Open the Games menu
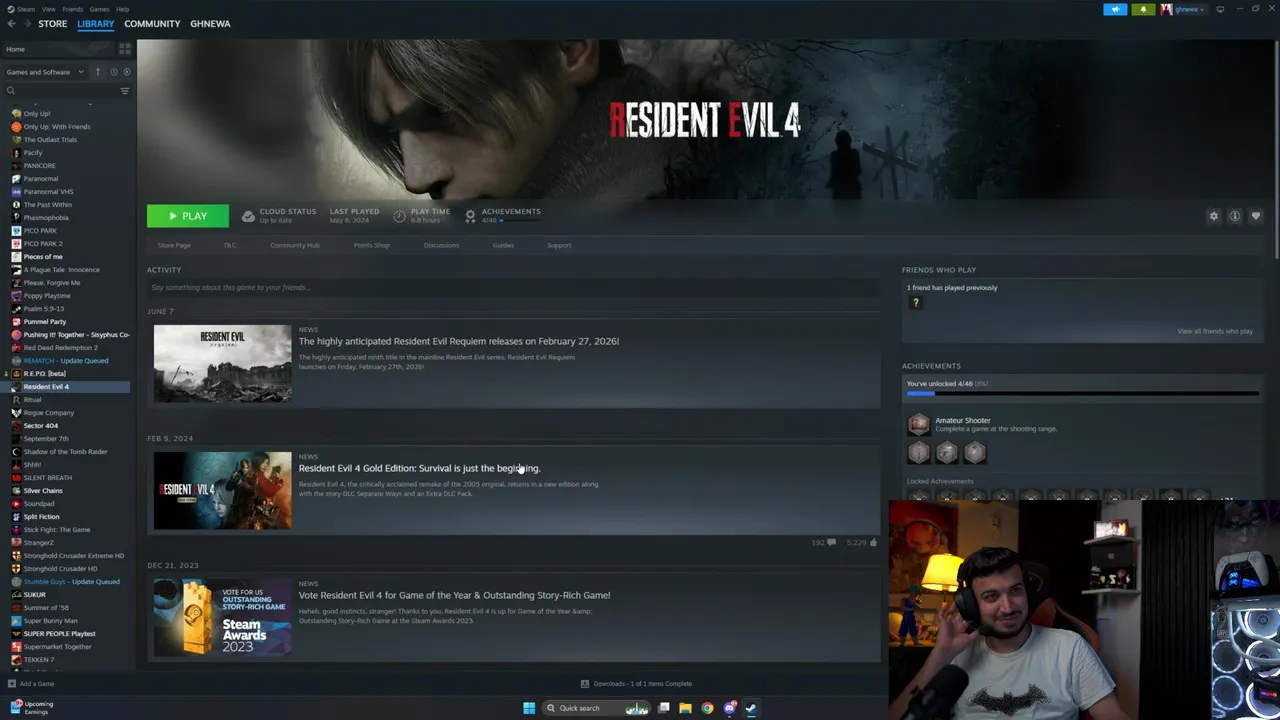This screenshot has width=1280, height=720. [x=99, y=9]
